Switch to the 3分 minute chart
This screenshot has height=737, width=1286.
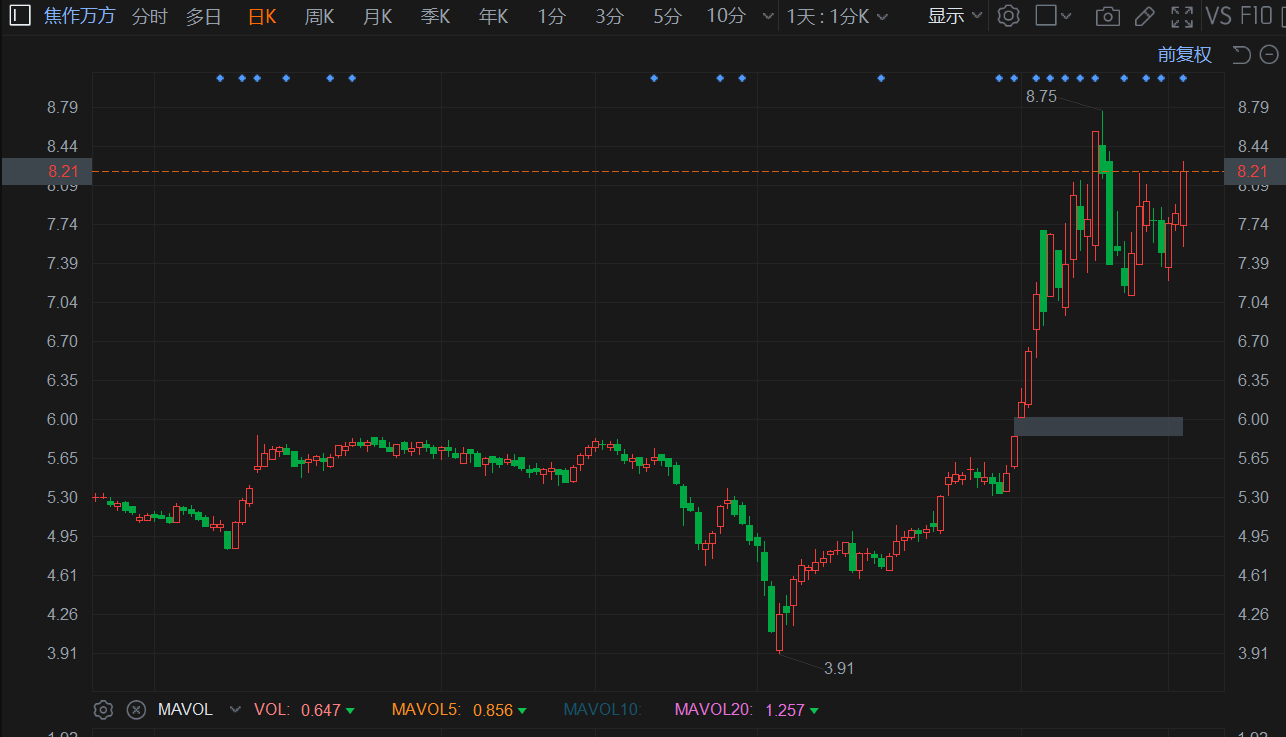click(x=609, y=16)
